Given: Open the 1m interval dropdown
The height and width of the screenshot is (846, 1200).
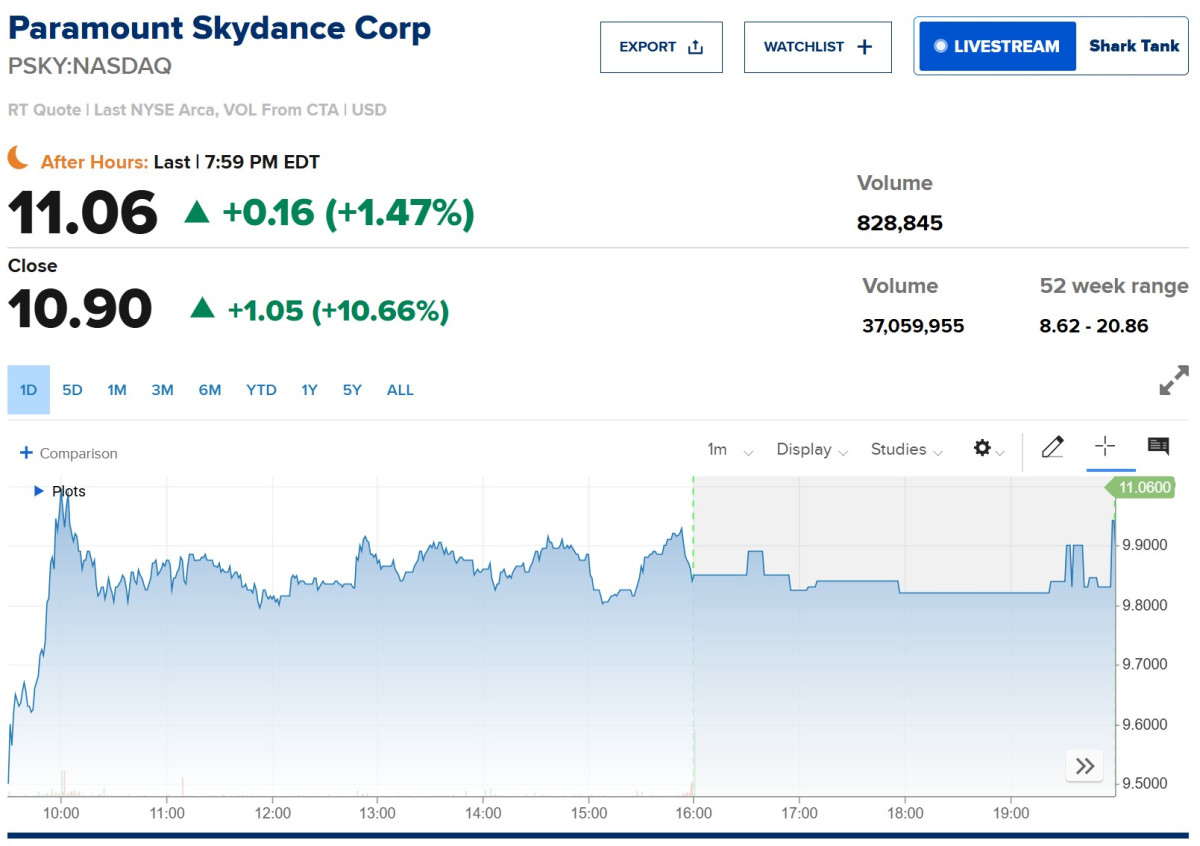Looking at the screenshot, I should tap(730, 450).
